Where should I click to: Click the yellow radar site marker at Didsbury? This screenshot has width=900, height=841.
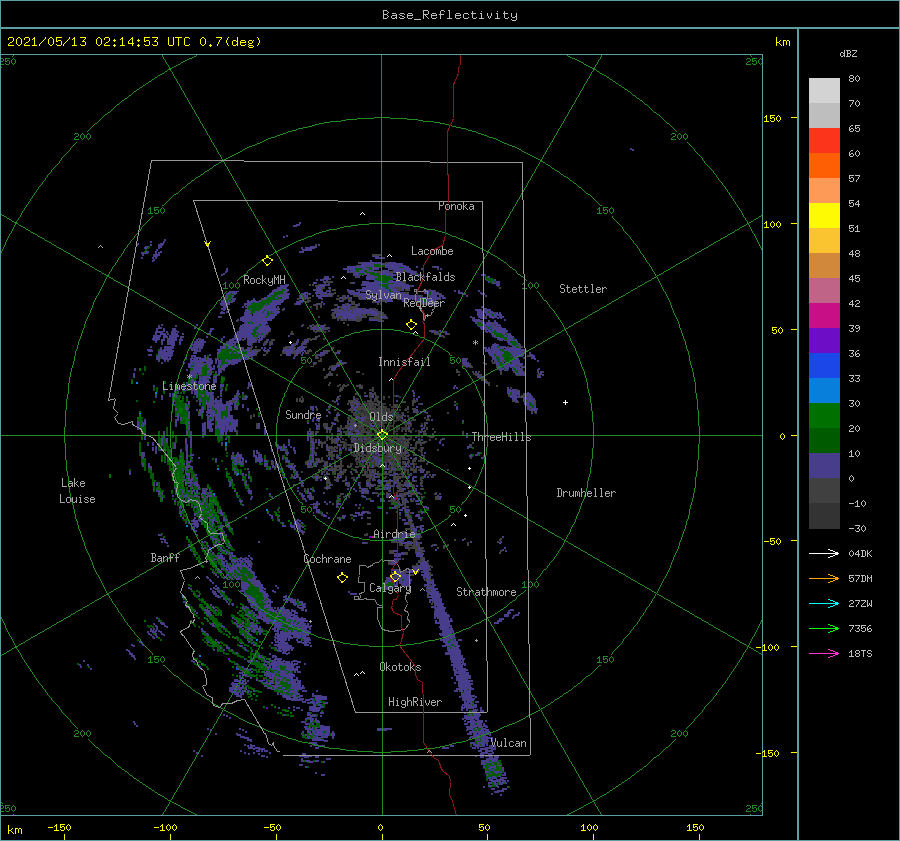[x=382, y=435]
